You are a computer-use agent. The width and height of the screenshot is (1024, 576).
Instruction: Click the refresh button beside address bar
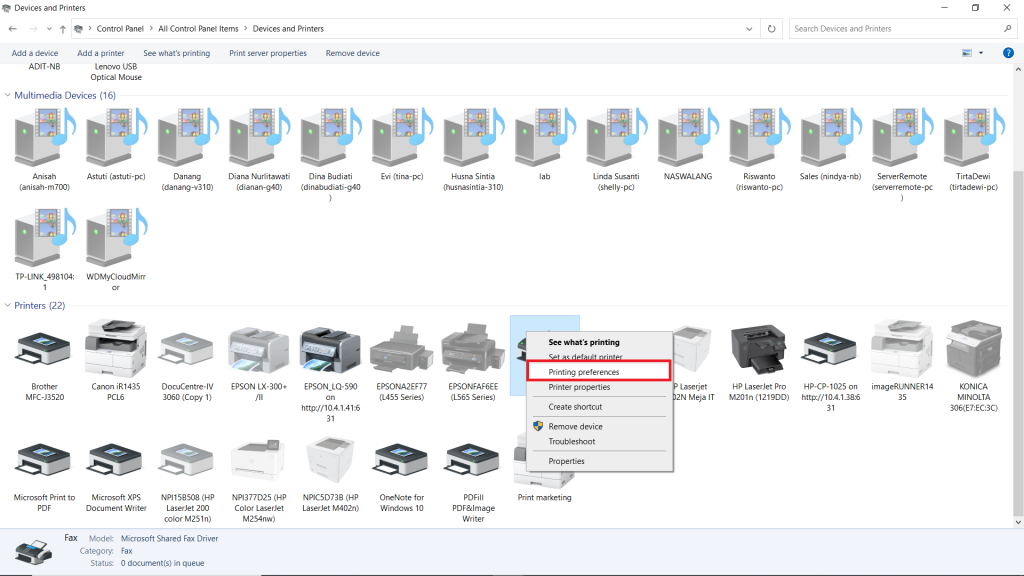(x=772, y=29)
